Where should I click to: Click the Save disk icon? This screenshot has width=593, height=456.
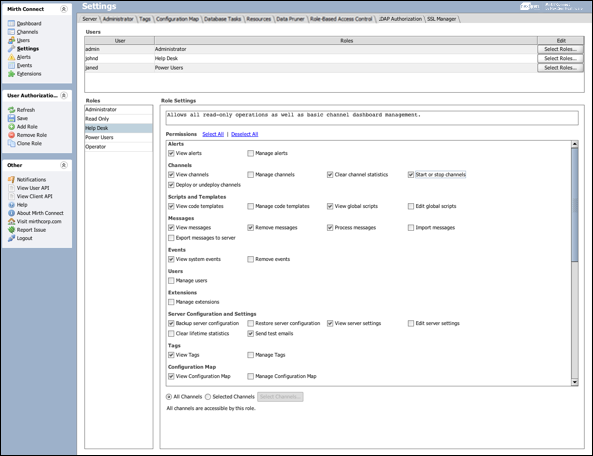[x=11, y=118]
